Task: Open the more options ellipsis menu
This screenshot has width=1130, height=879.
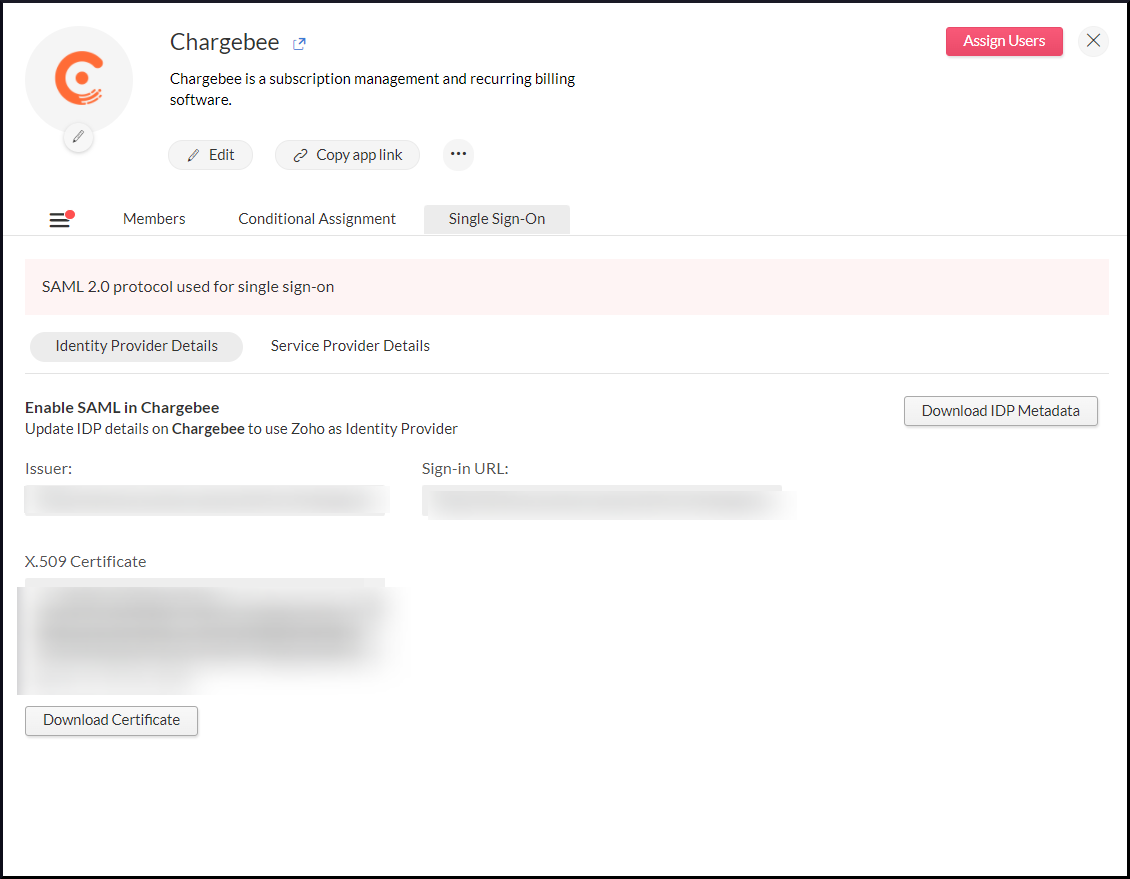Action: [458, 154]
